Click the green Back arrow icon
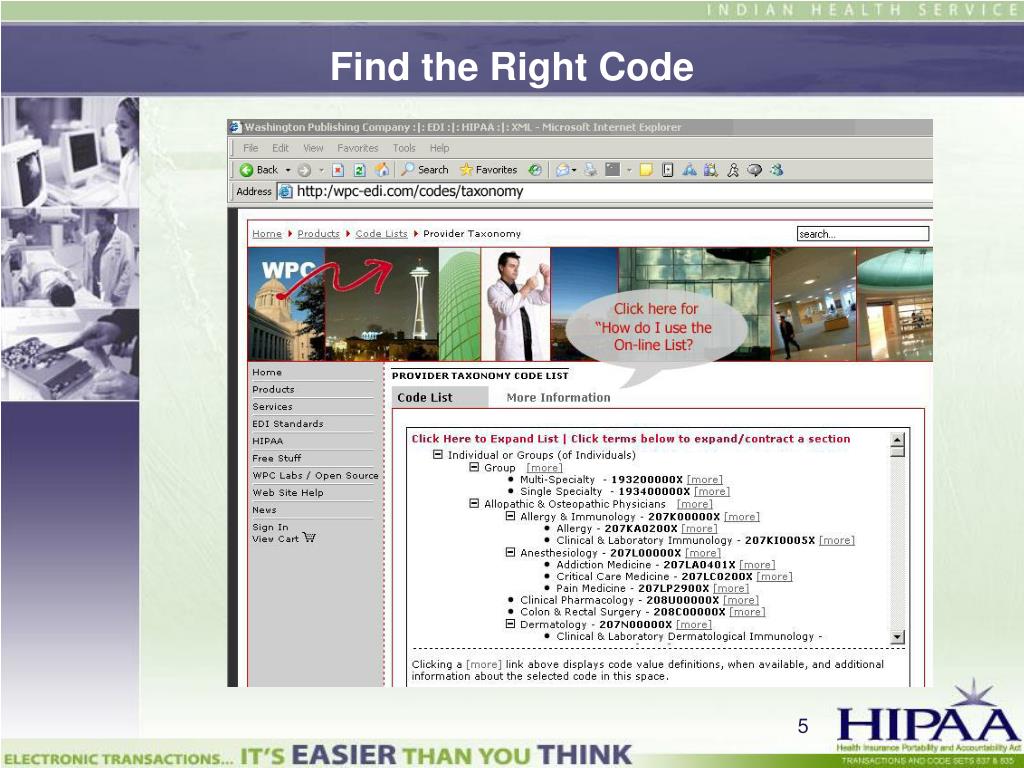1024x768 pixels. click(246, 170)
